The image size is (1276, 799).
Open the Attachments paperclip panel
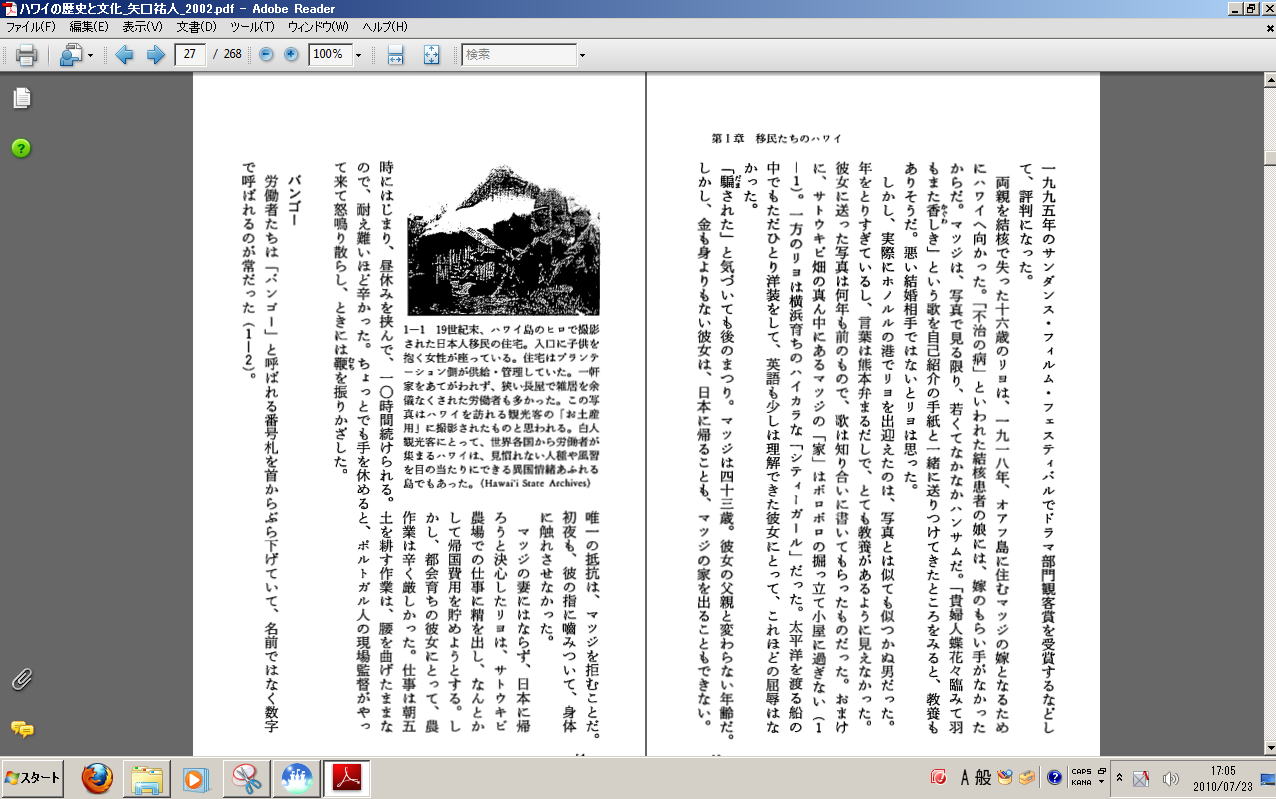21,680
